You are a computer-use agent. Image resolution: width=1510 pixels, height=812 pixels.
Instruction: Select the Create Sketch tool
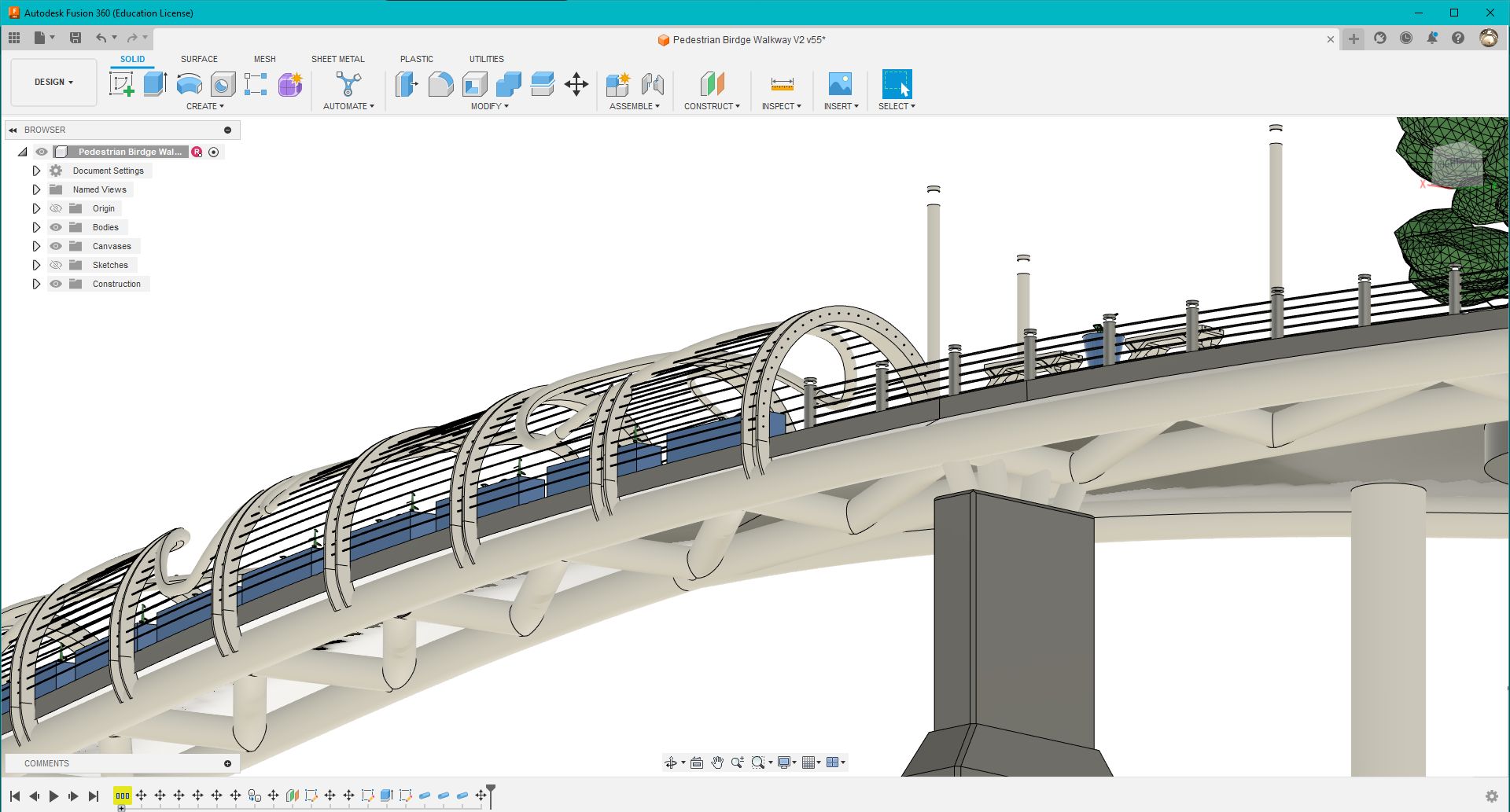121,84
